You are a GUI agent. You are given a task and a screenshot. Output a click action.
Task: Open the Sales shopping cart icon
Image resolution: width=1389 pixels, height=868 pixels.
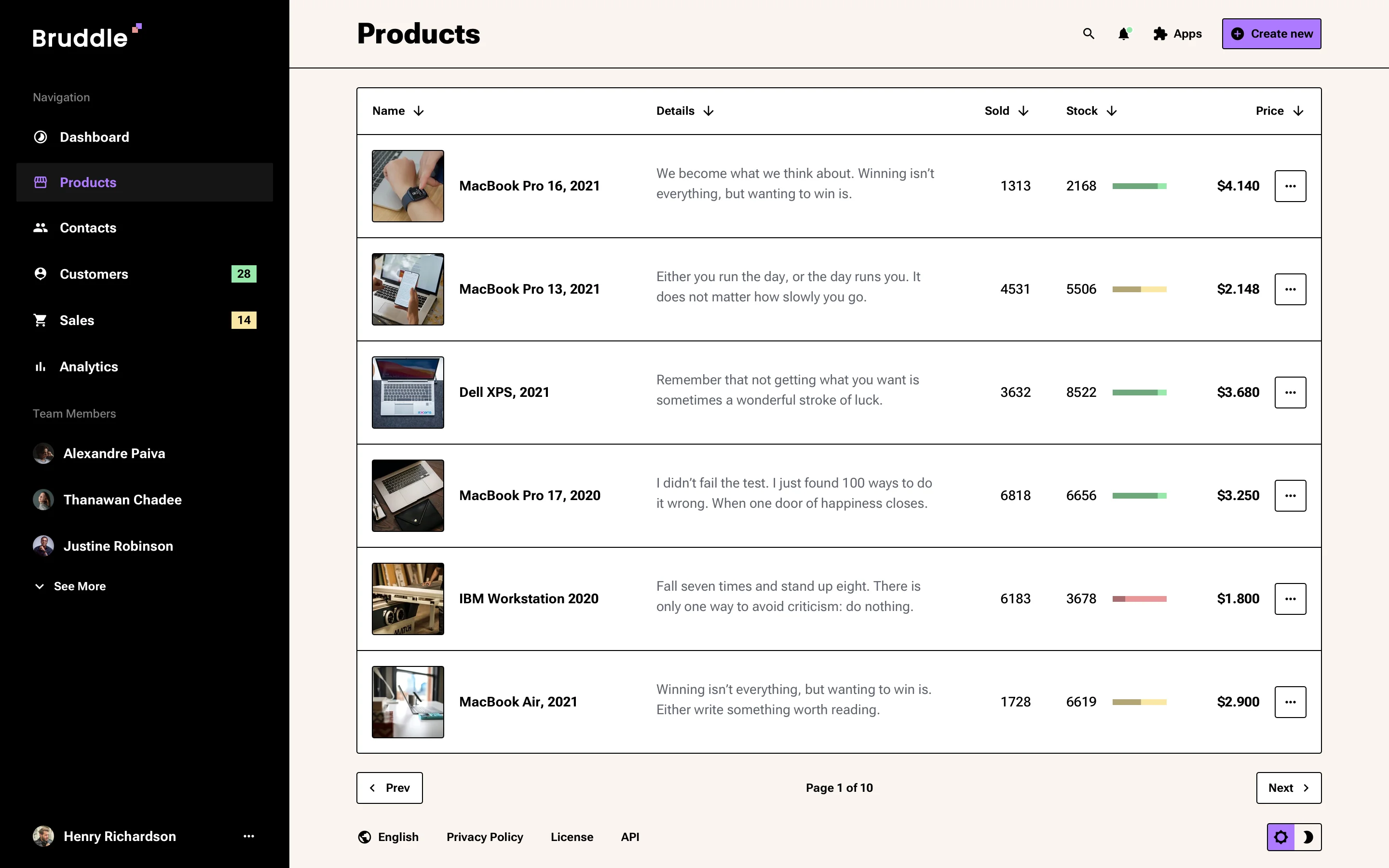(x=40, y=320)
